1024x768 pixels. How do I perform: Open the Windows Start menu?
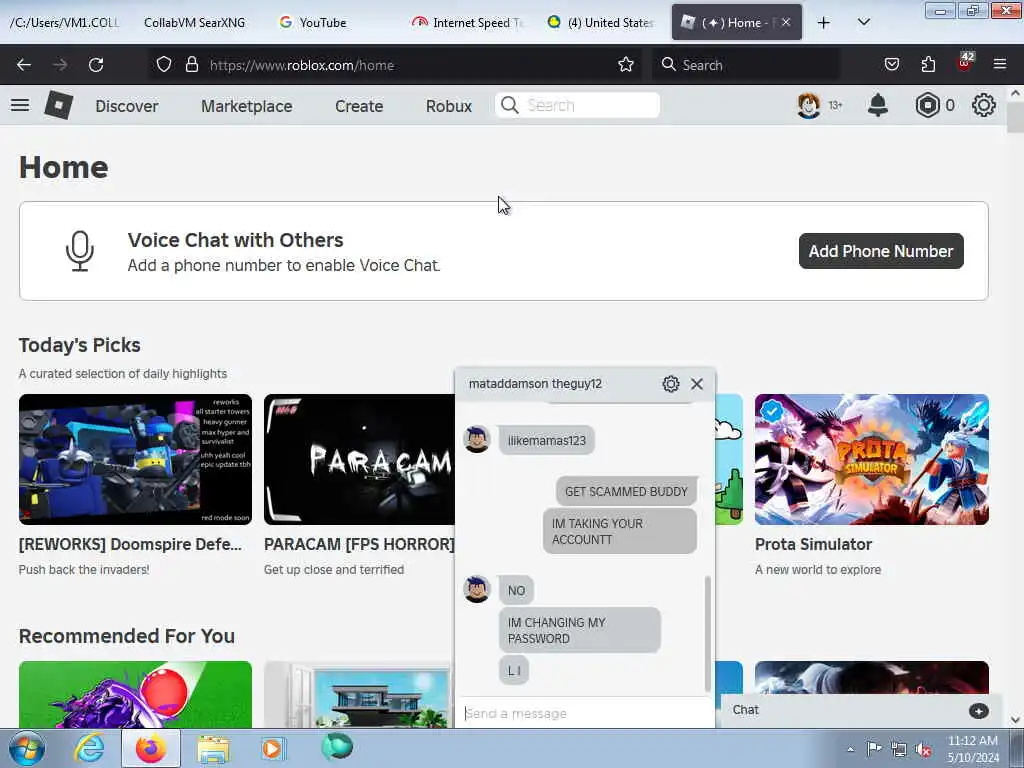pos(26,748)
